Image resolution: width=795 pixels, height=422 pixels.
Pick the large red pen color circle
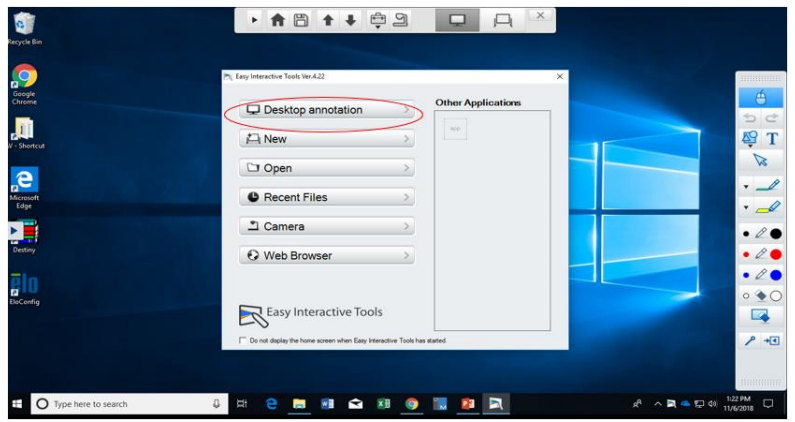pos(775,254)
